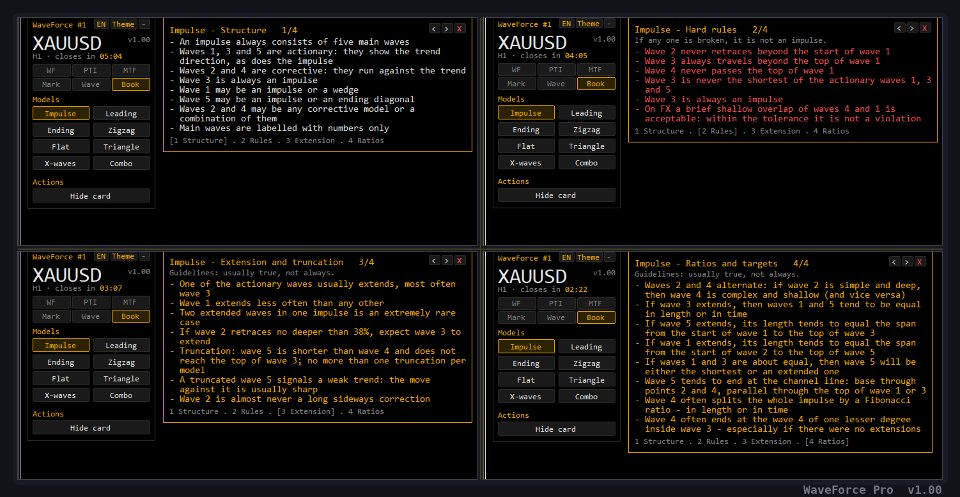Select Ending model in Ratios 4/4 window
The height and width of the screenshot is (497, 960).
(x=526, y=363)
